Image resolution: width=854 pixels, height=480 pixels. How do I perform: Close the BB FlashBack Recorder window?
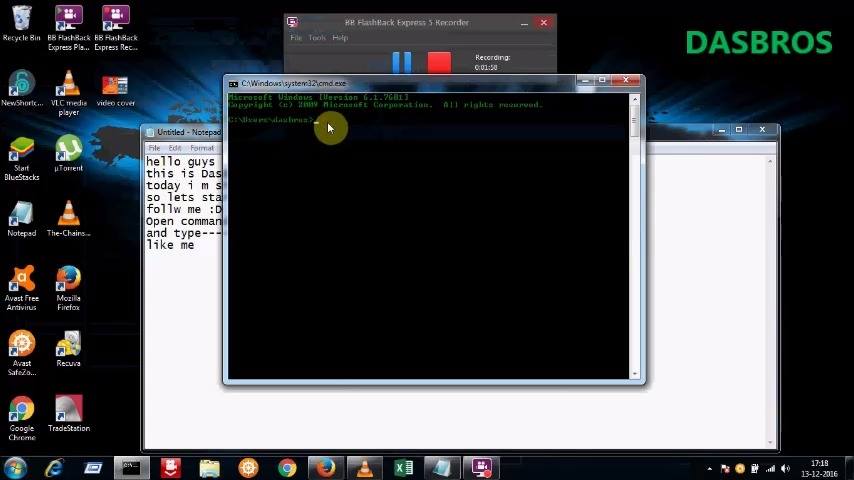click(544, 22)
